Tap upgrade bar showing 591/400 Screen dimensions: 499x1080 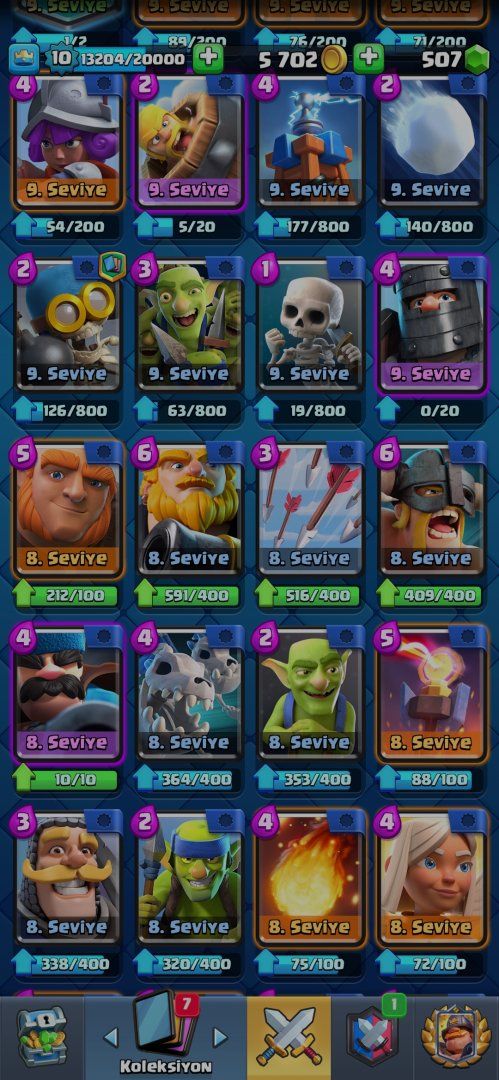(x=187, y=594)
